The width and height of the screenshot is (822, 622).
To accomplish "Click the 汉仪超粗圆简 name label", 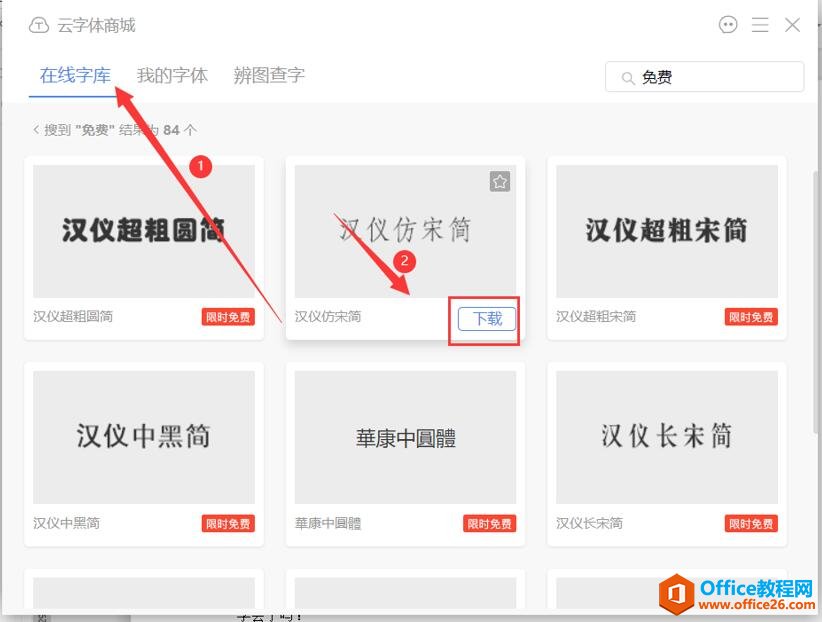I will (73, 316).
